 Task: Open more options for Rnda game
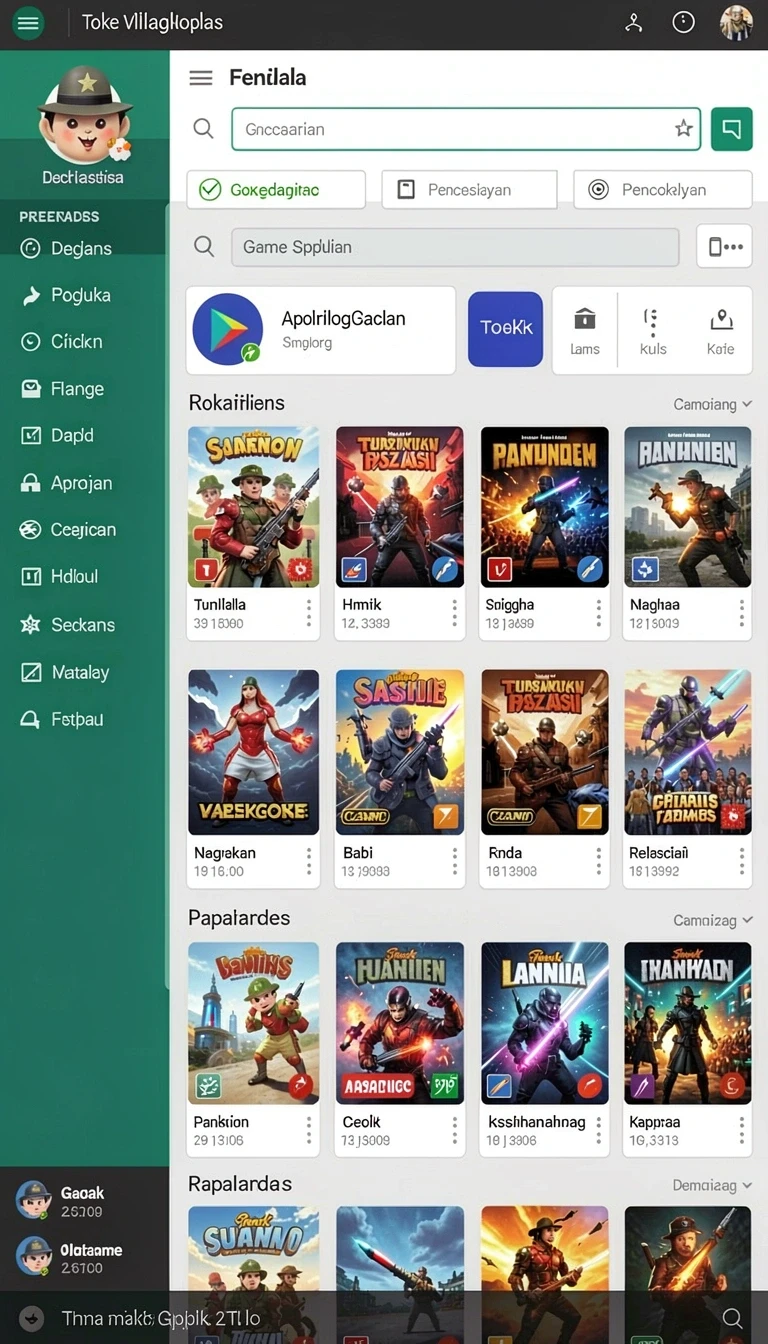point(598,861)
